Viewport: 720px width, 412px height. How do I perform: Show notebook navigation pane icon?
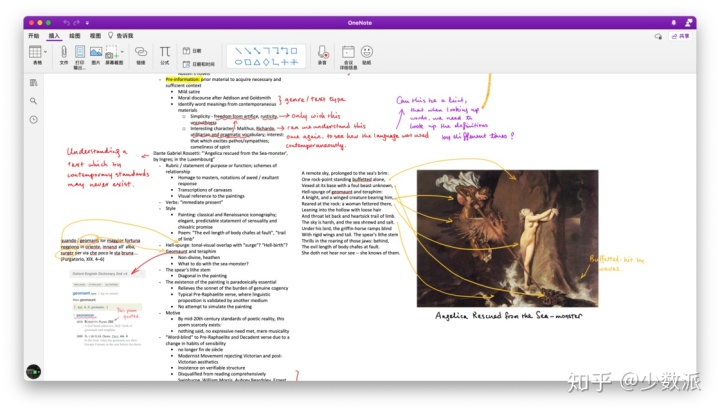[x=34, y=83]
